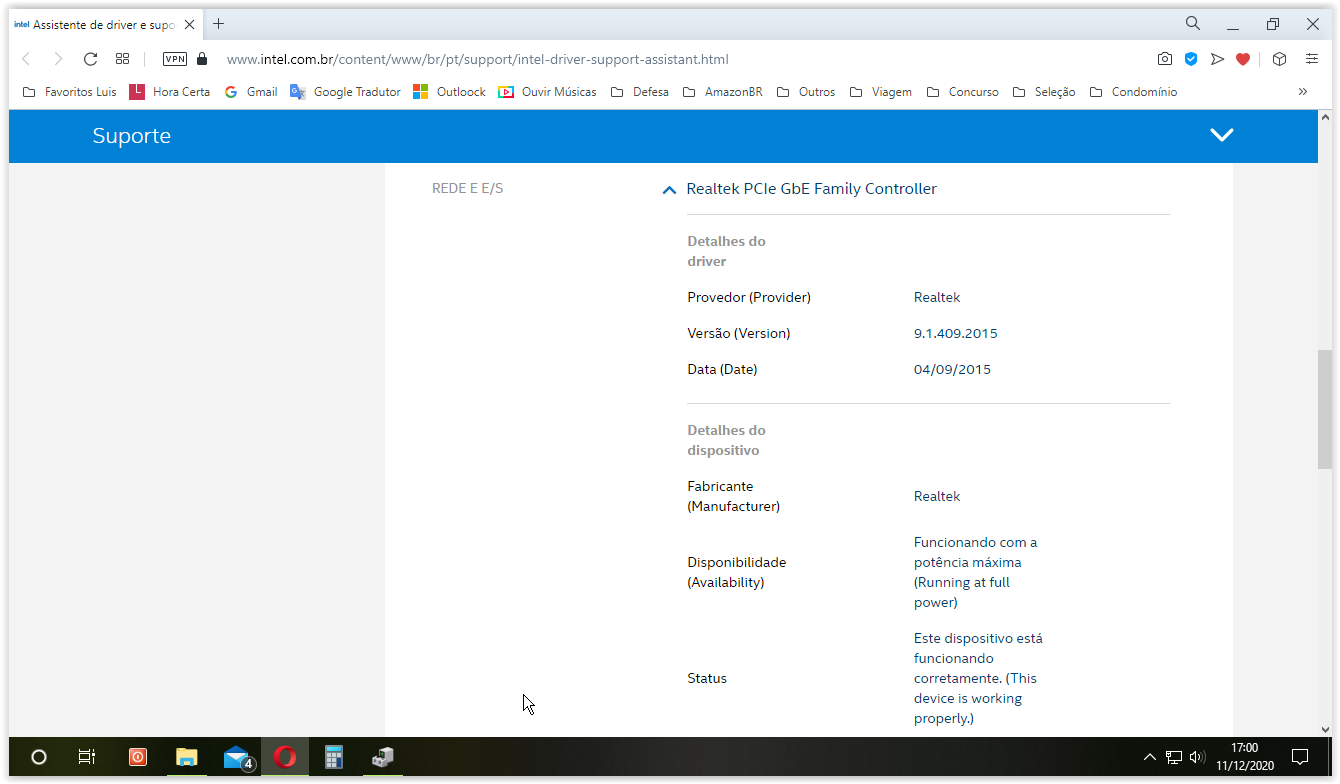The height and width of the screenshot is (784, 1340).
Task: Open the Ouvir Músicas bookmark
Action: point(547,92)
